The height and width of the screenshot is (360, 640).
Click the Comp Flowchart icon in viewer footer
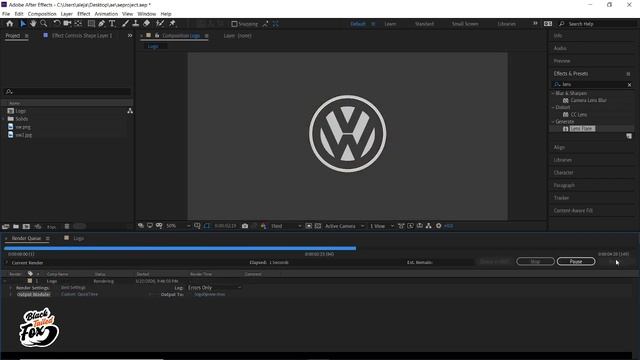coord(429,226)
